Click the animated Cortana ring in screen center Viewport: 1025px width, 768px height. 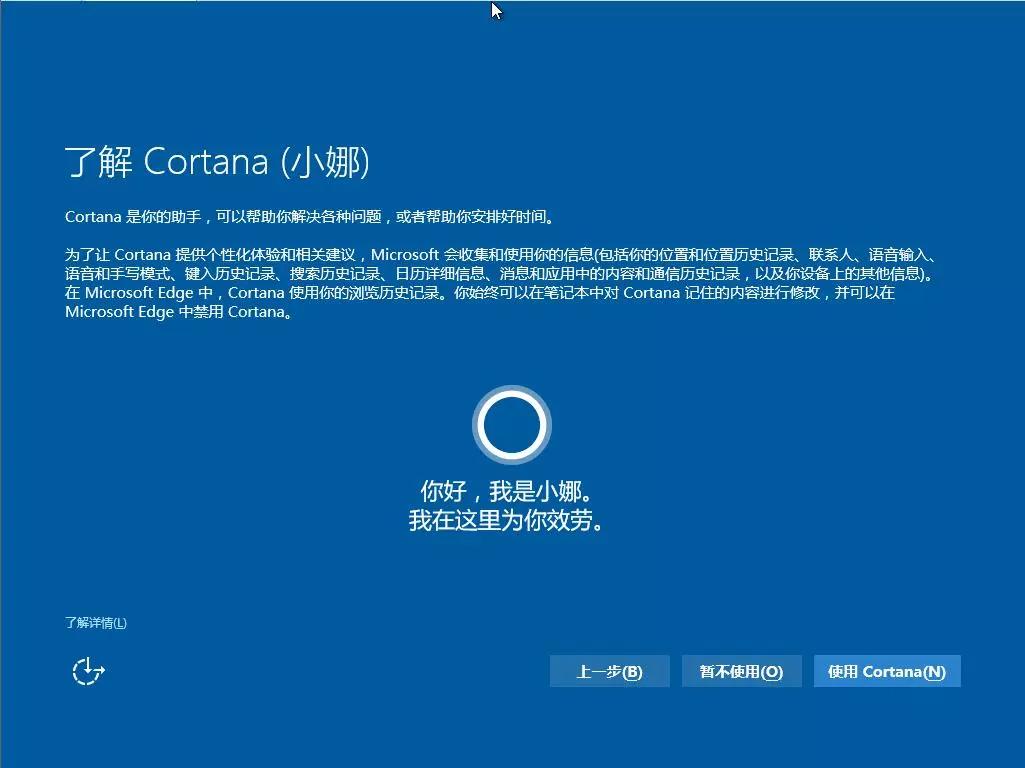[x=512, y=424]
